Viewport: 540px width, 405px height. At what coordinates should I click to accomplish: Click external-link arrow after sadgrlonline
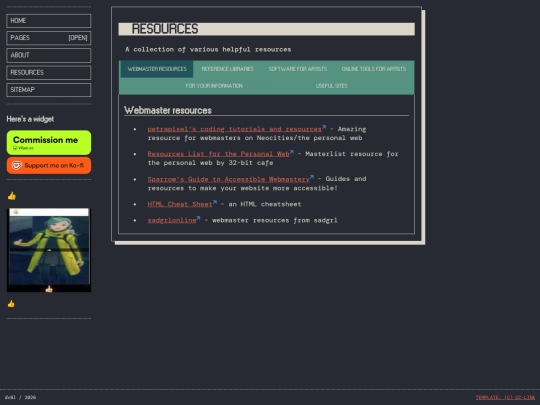coord(198,218)
